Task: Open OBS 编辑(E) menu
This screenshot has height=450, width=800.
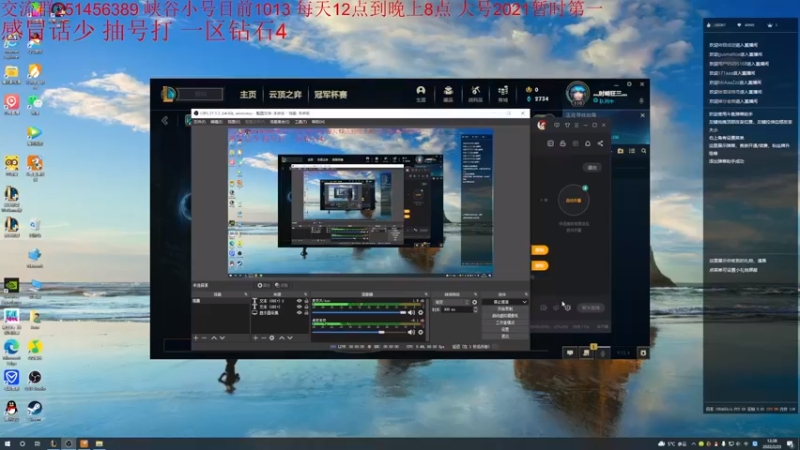Action: pyautogui.click(x=216, y=122)
